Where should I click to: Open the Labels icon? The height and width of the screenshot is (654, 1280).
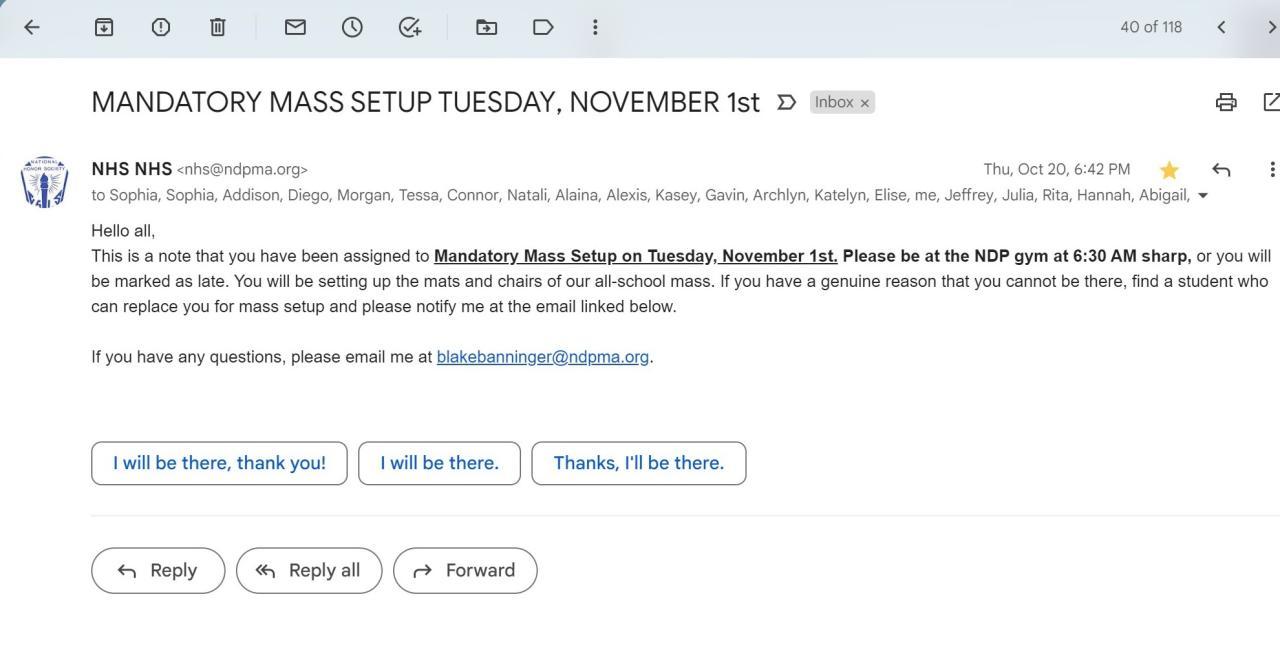(x=543, y=27)
